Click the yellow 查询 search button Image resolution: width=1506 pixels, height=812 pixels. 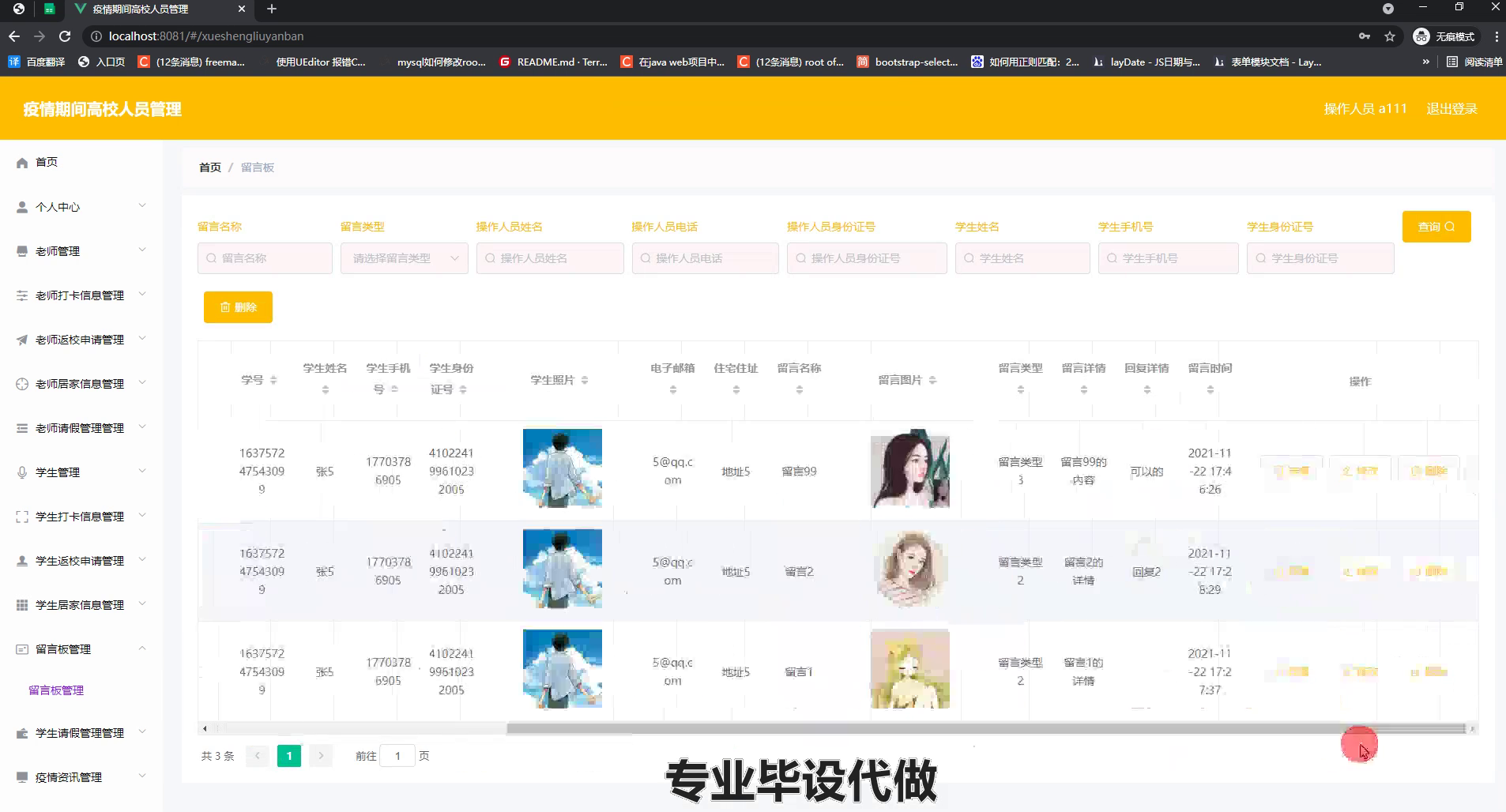pyautogui.click(x=1436, y=227)
